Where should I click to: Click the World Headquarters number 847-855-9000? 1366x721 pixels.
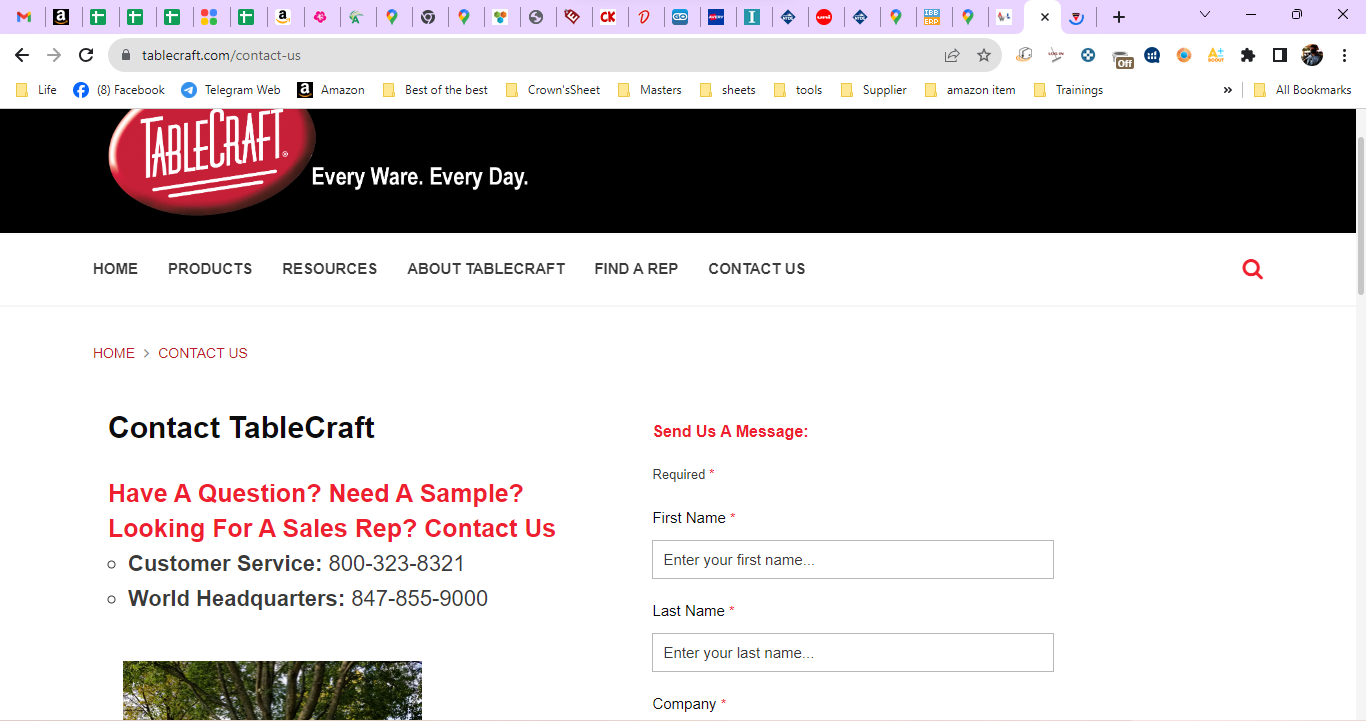[x=420, y=599]
